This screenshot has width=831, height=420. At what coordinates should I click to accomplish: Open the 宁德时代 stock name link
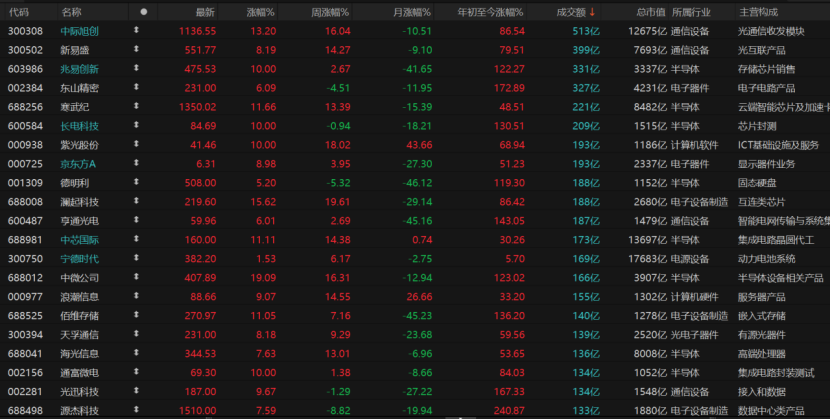79,259
